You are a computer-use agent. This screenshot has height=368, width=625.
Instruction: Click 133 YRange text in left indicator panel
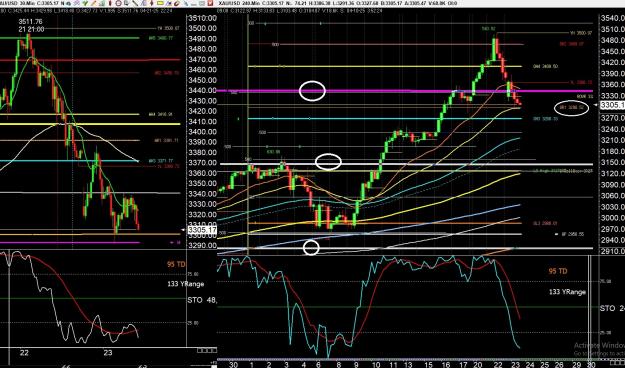tap(186, 284)
